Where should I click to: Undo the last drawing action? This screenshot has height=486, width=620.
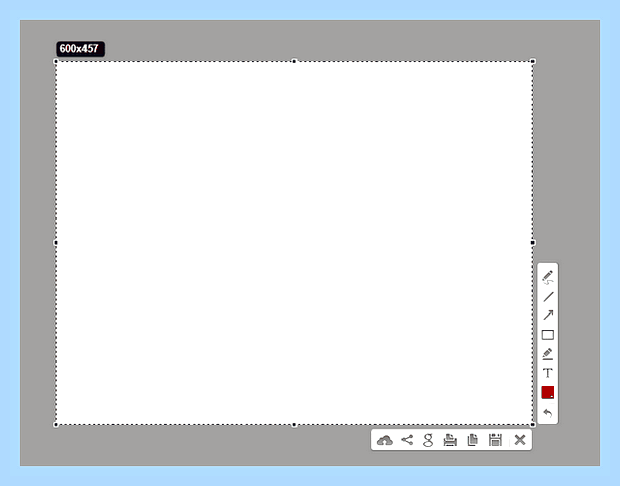(x=548, y=413)
